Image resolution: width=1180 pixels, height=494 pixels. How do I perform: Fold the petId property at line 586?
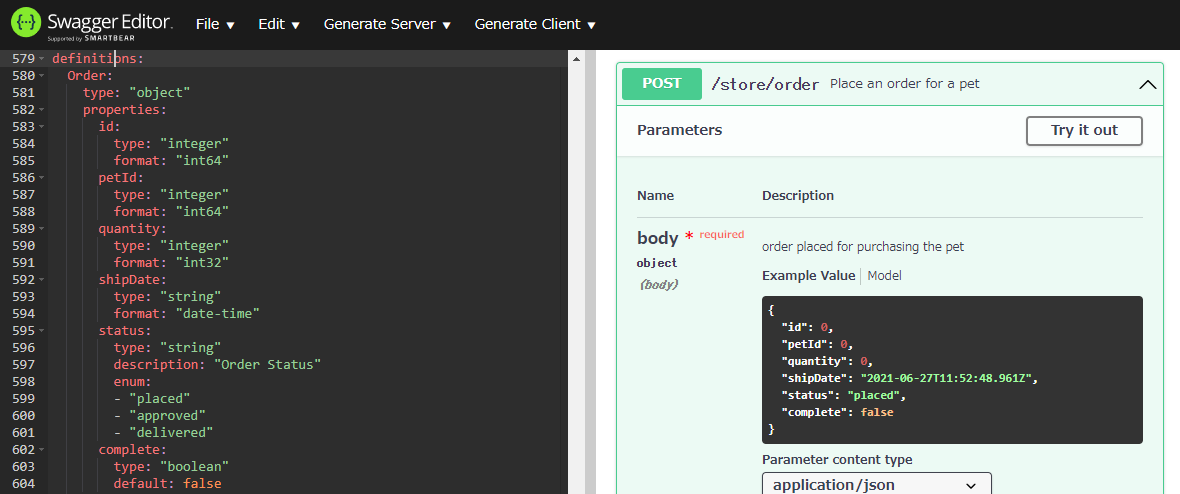(x=42, y=178)
